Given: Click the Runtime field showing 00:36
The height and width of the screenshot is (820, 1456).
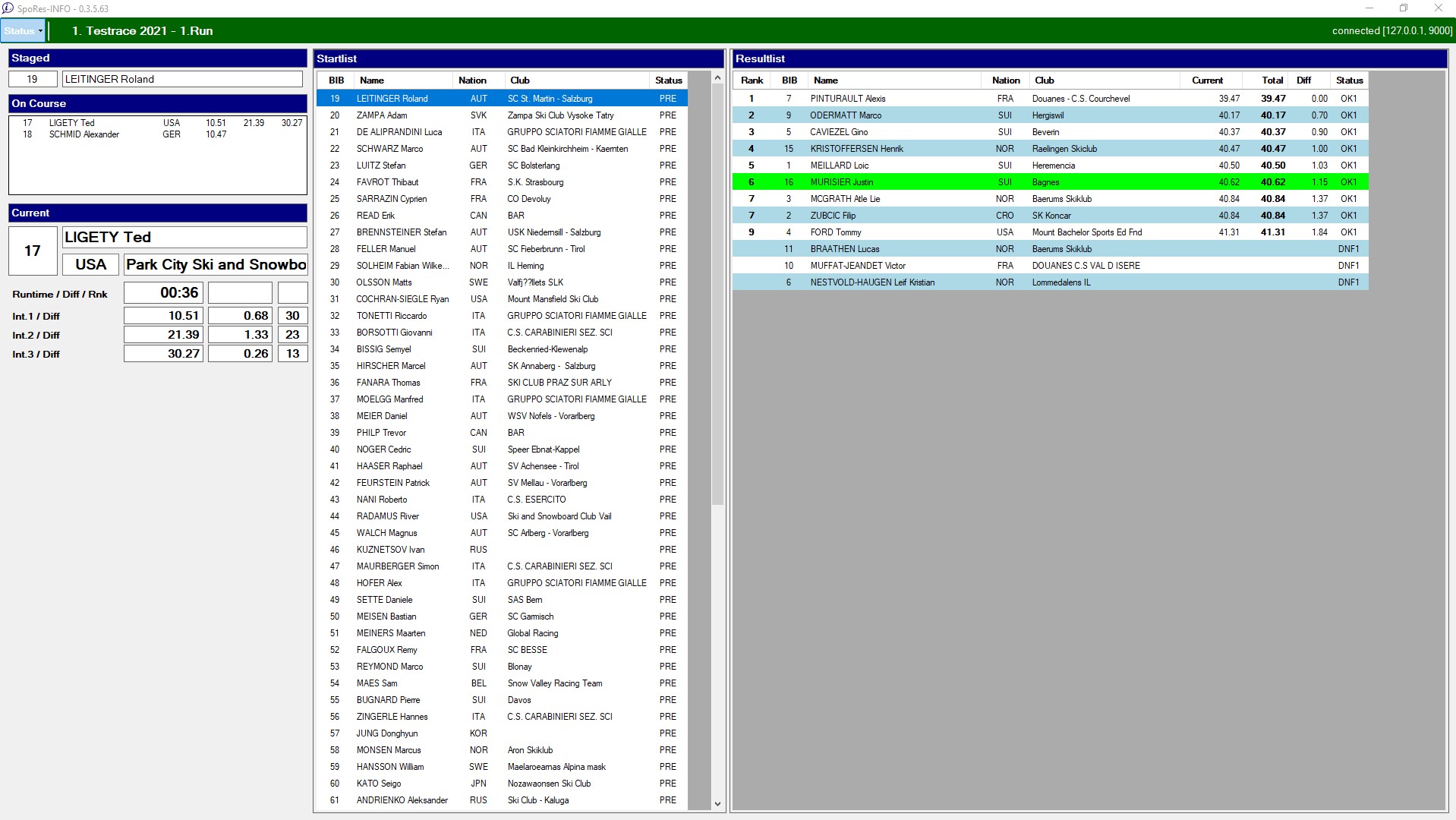Looking at the screenshot, I should coord(164,293).
